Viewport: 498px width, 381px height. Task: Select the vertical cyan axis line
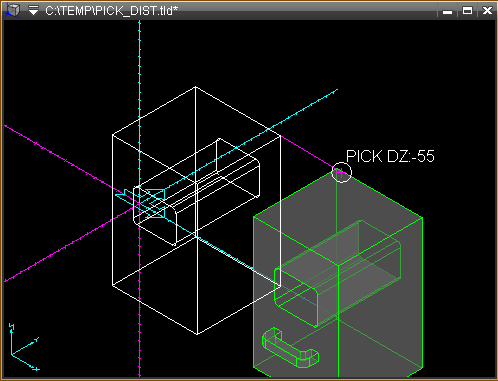pyautogui.click(x=139, y=100)
